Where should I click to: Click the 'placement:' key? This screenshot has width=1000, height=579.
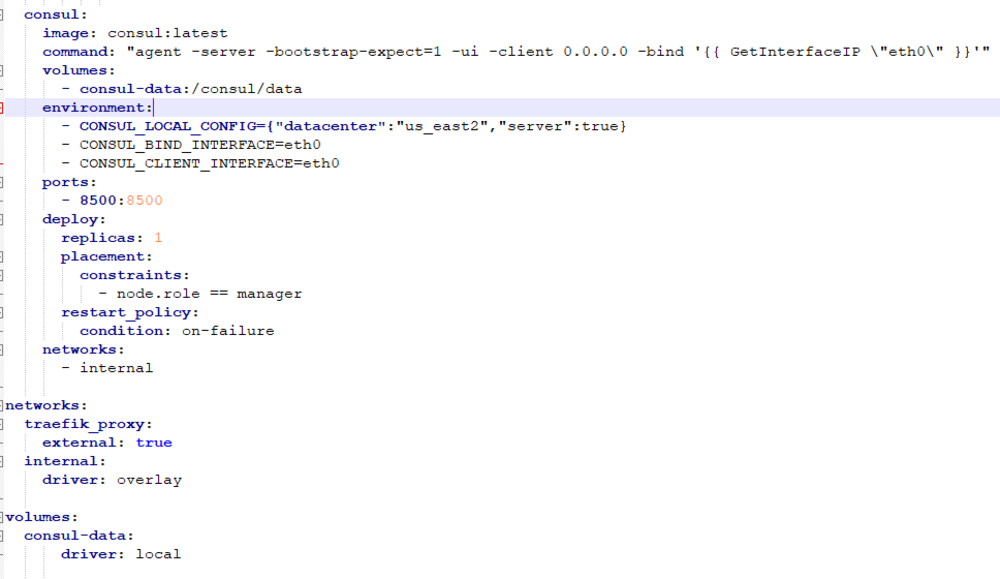[107, 256]
